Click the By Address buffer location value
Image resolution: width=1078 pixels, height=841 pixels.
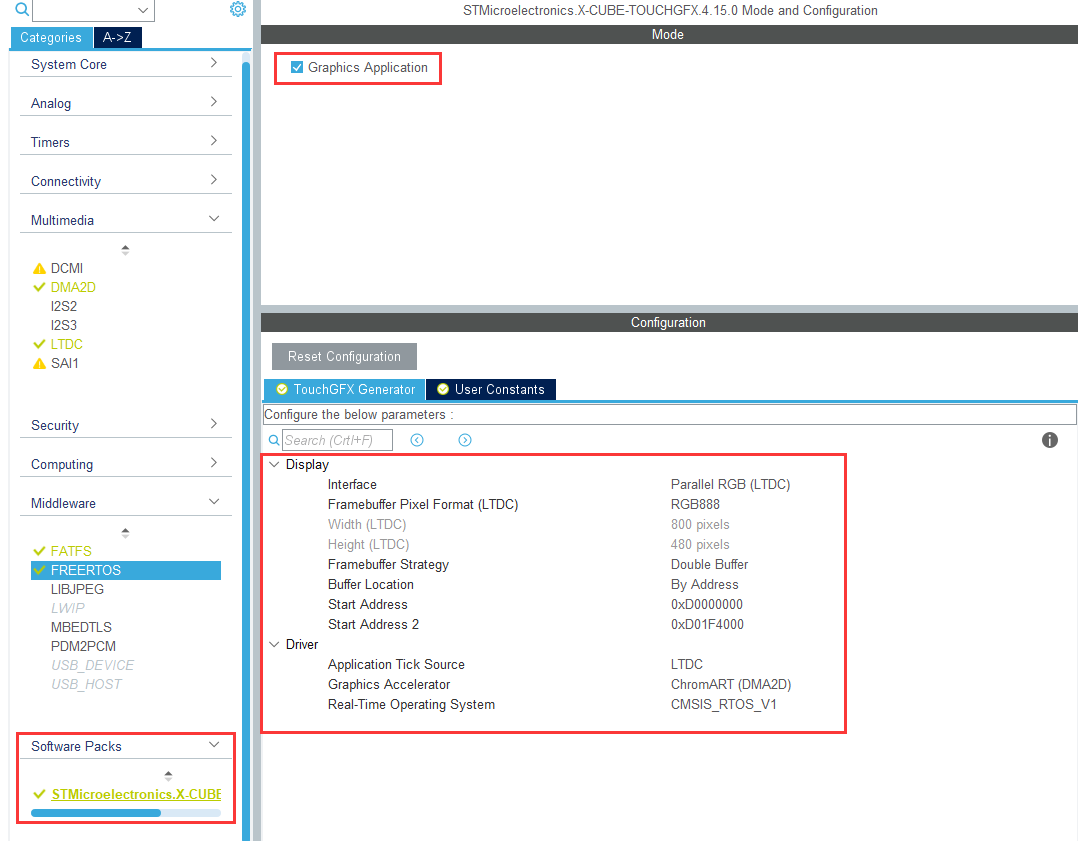click(x=705, y=585)
